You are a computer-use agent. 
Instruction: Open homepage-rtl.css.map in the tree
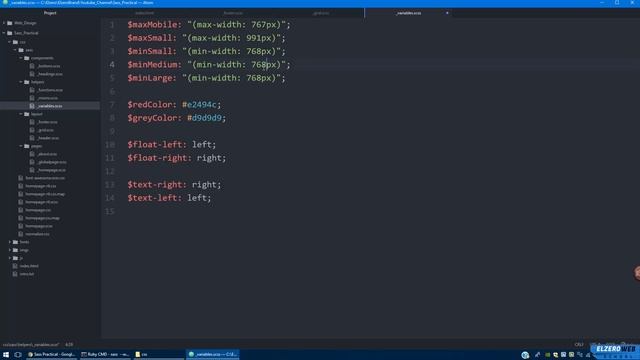coord(45,194)
